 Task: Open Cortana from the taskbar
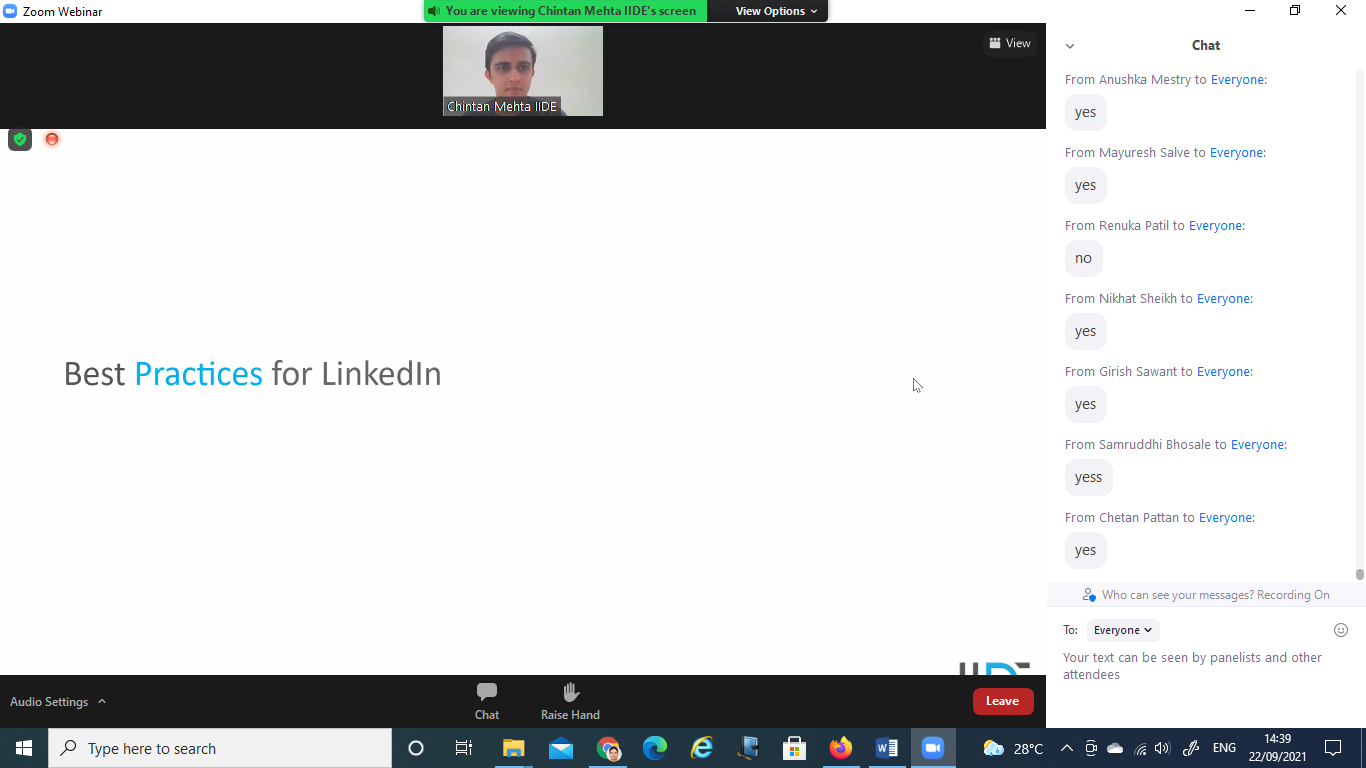click(416, 748)
